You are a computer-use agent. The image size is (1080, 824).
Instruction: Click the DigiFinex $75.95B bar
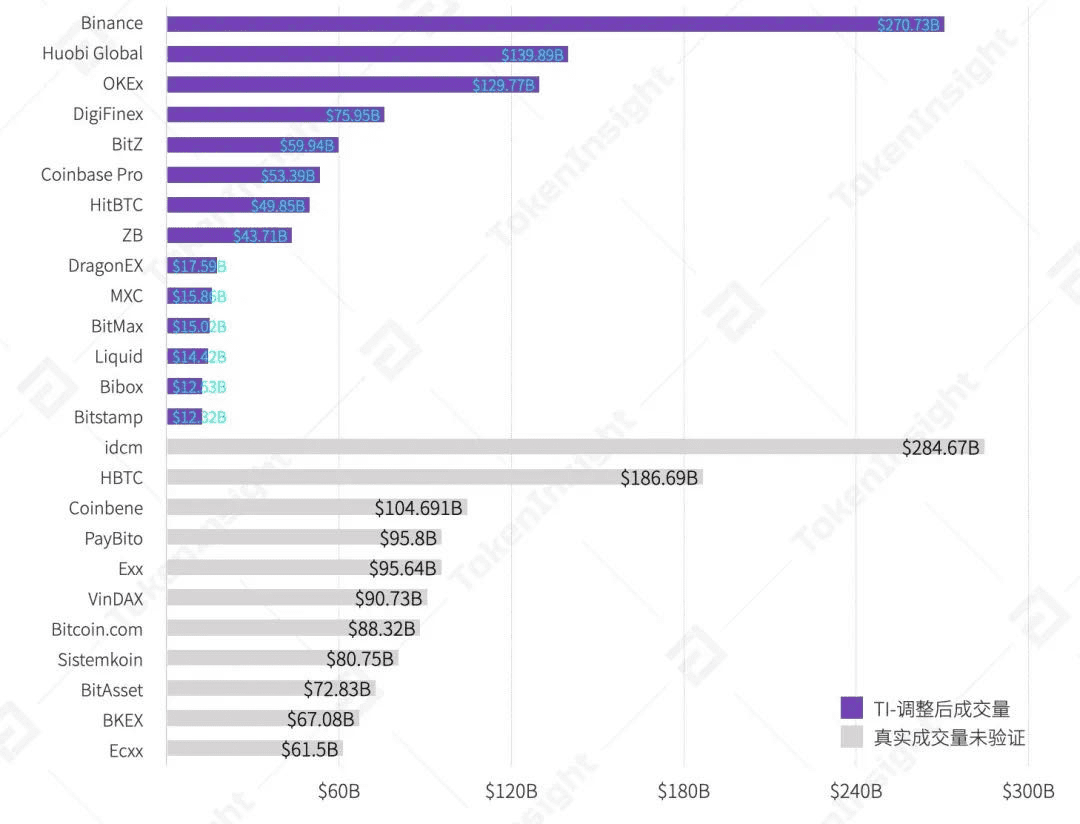(276, 115)
